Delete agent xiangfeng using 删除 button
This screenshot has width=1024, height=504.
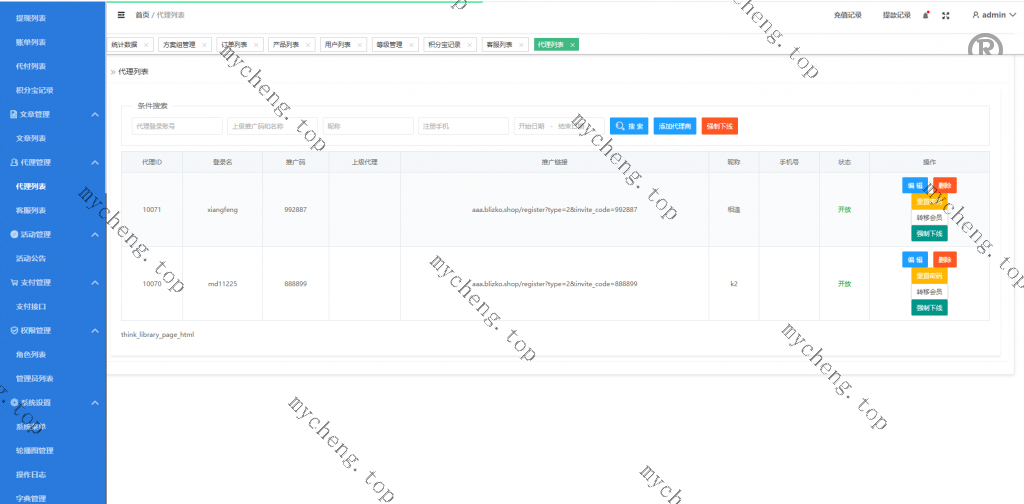[x=945, y=185]
